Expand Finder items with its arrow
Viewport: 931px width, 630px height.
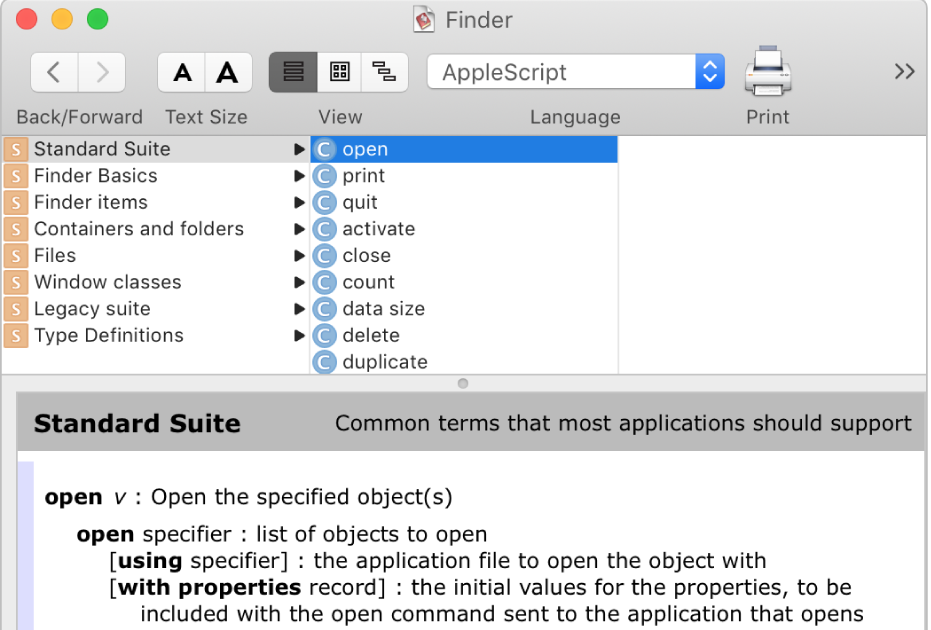click(x=299, y=202)
